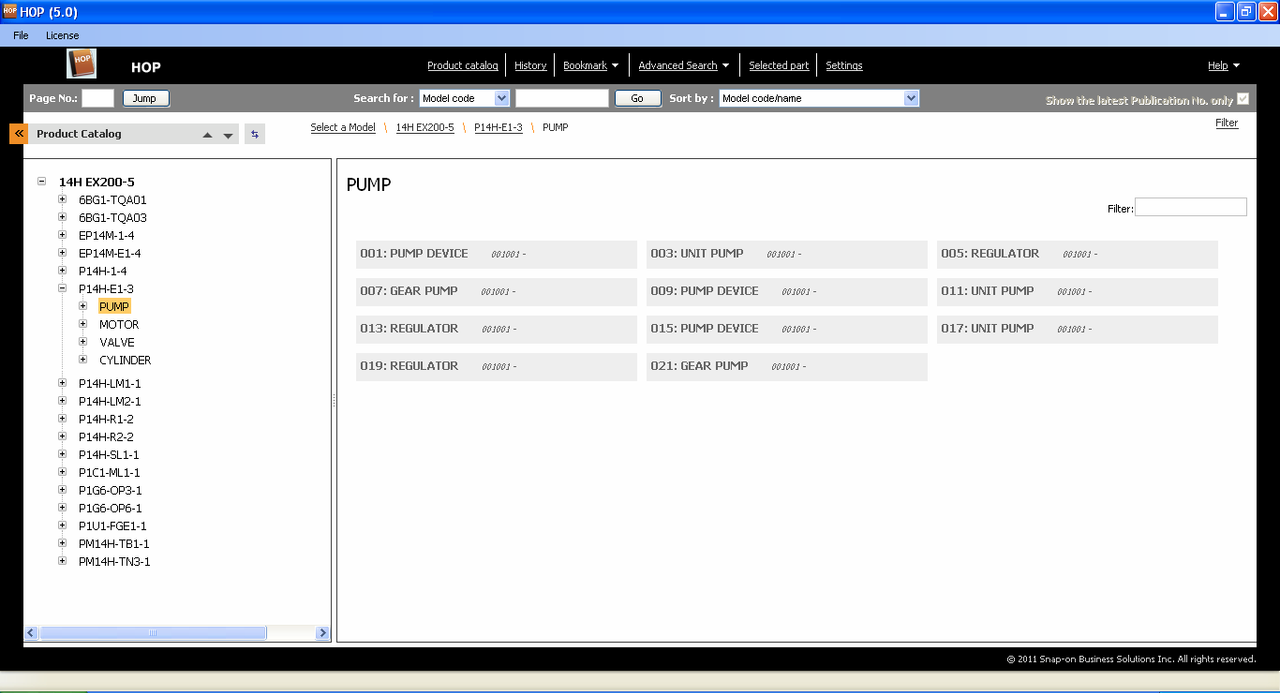
Task: Click the Jump button
Action: [146, 98]
